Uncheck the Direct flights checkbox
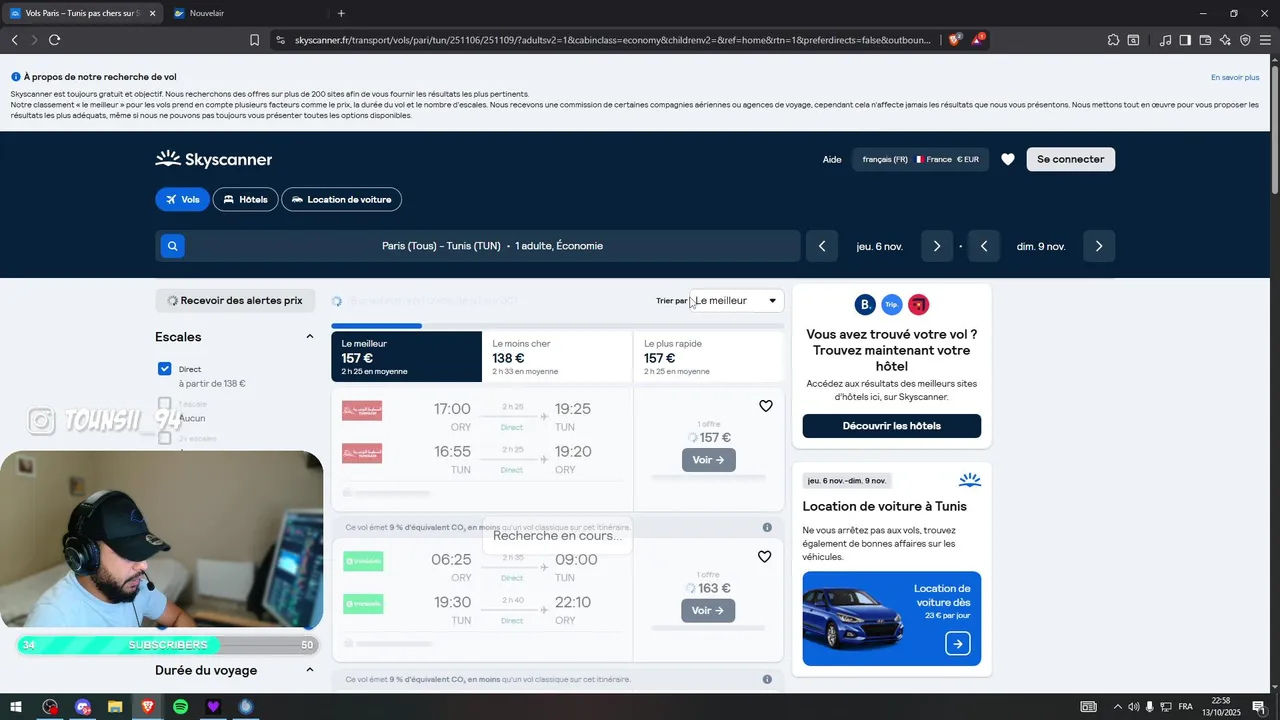 165,369
